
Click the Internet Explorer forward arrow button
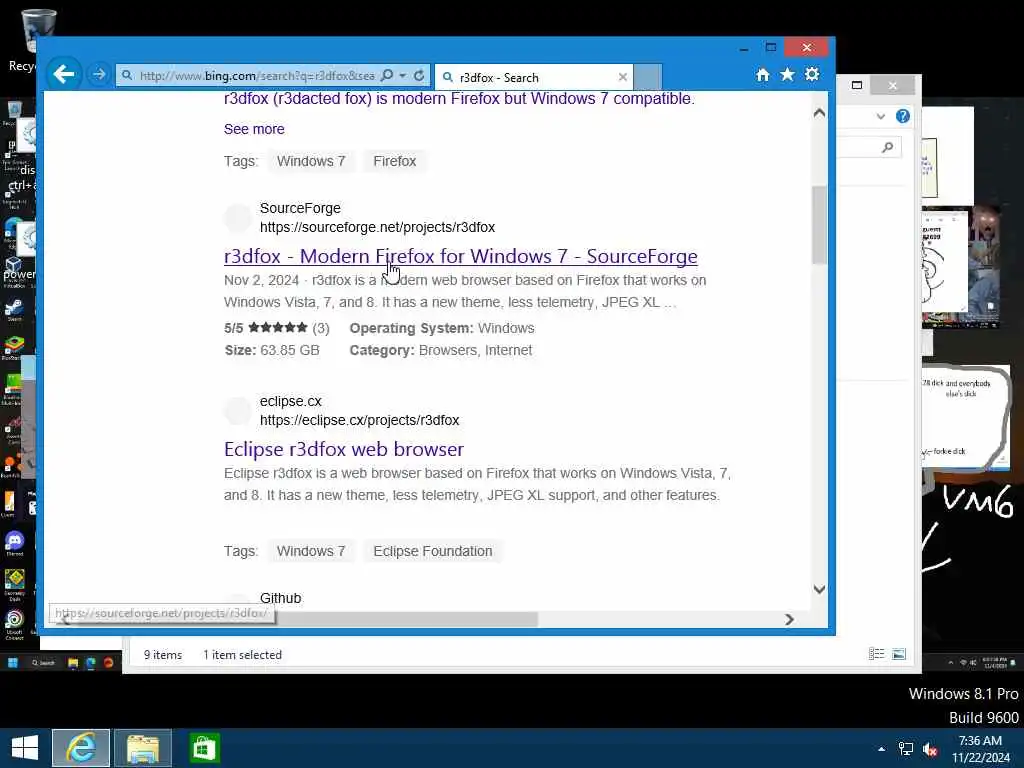tap(99, 75)
